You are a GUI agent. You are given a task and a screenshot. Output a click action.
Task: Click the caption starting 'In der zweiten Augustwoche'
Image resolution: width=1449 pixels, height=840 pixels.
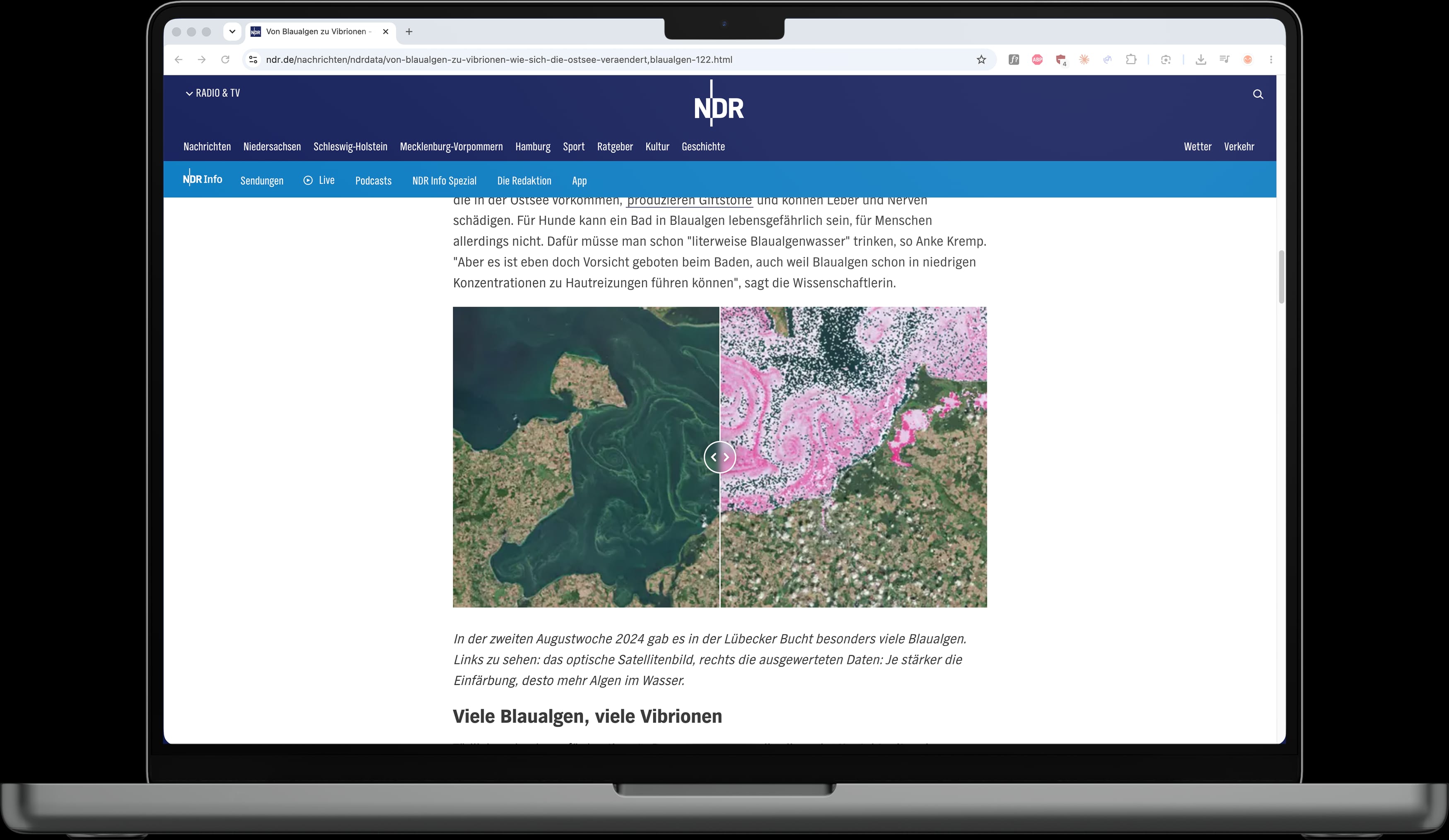click(710, 659)
